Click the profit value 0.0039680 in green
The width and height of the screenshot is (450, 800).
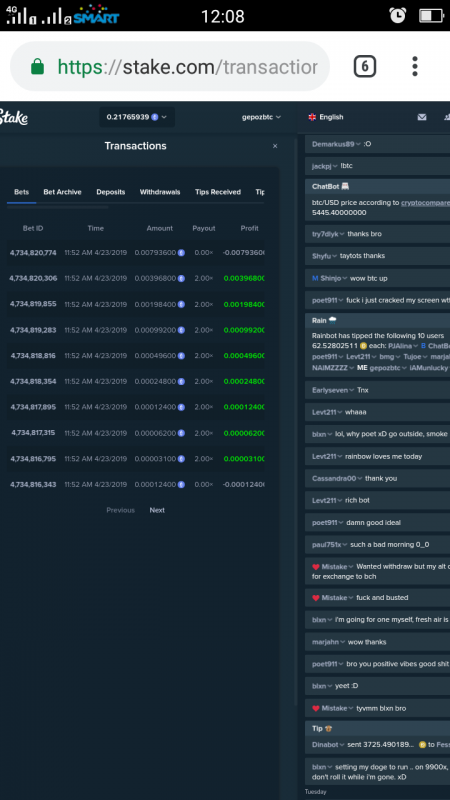click(244, 279)
